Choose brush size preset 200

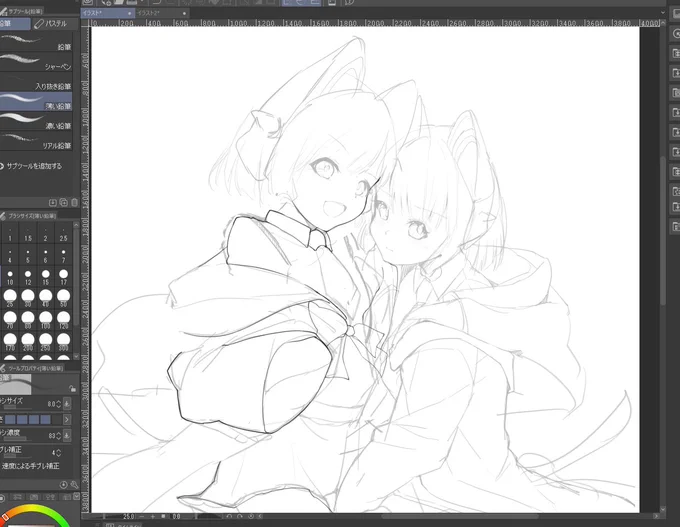click(28, 342)
